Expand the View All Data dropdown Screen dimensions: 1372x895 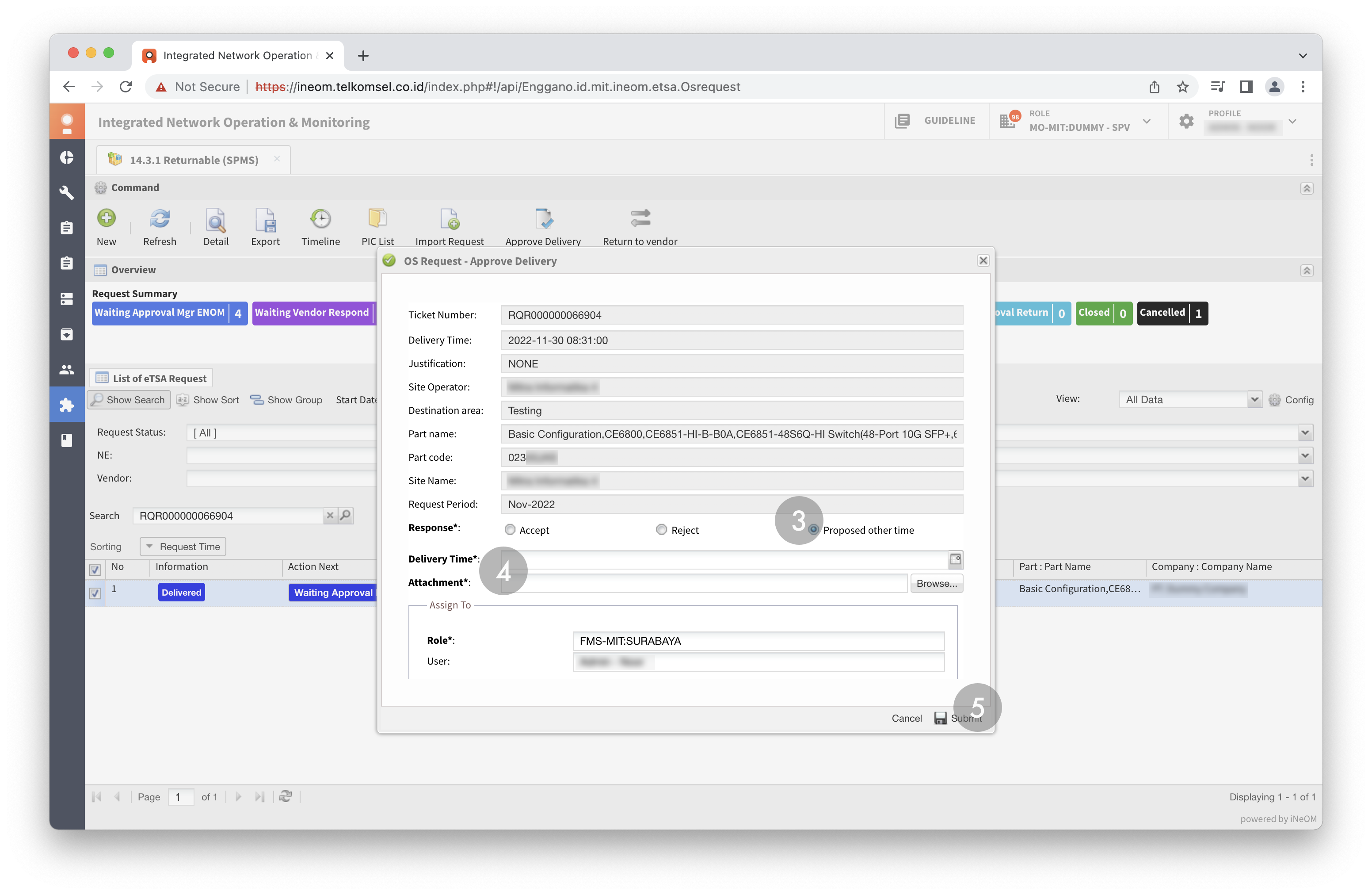(x=1254, y=400)
